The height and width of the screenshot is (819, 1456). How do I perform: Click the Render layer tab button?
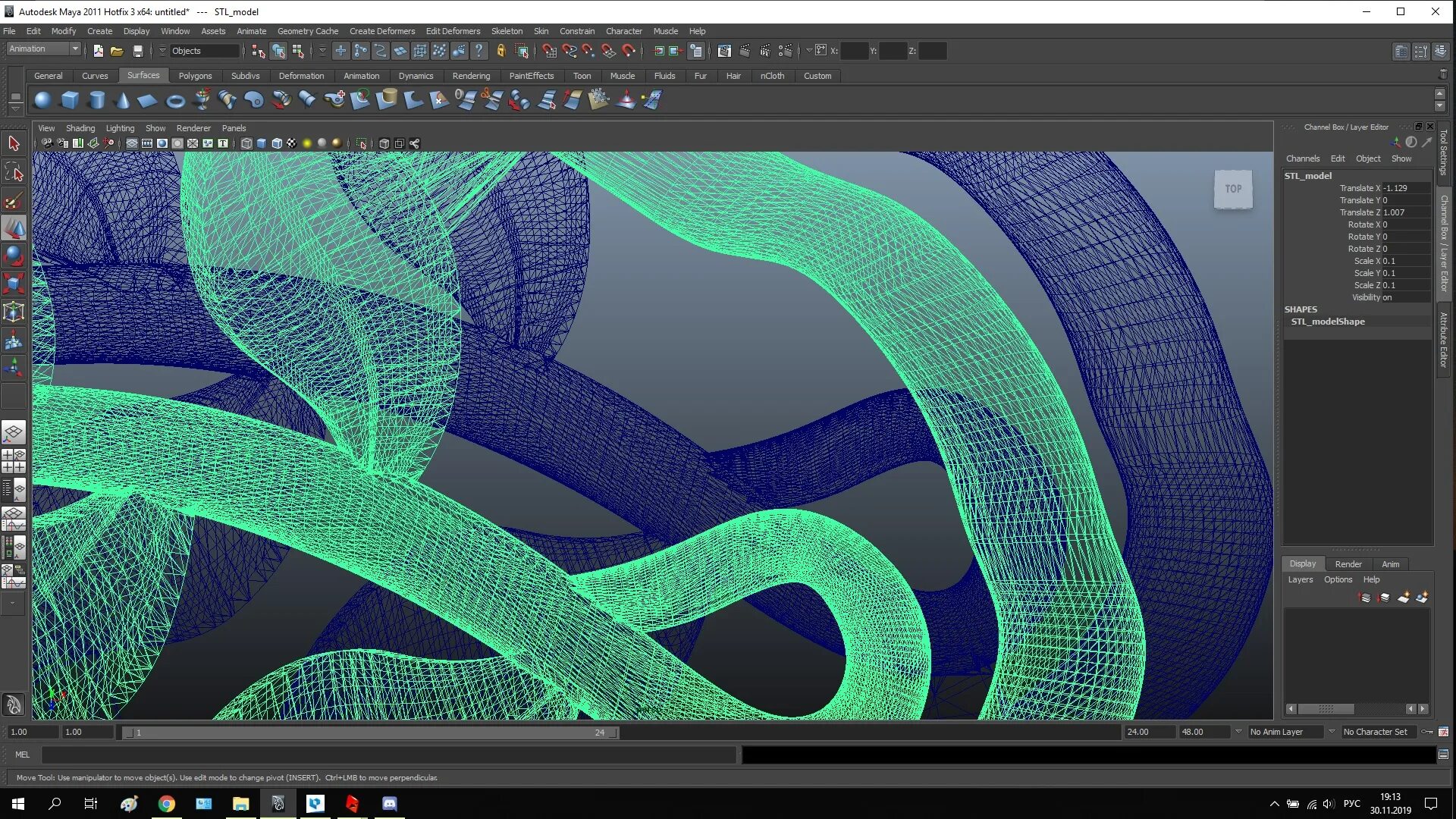[1348, 564]
